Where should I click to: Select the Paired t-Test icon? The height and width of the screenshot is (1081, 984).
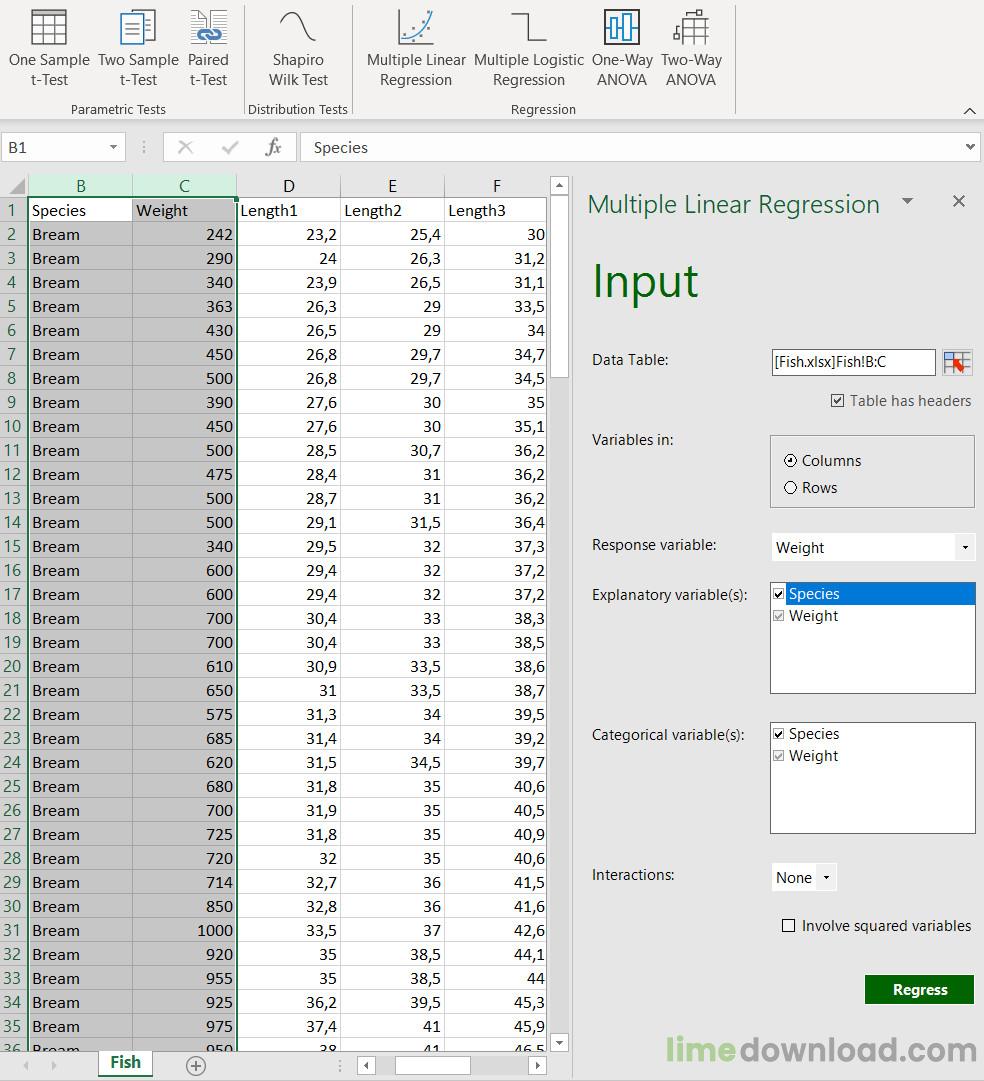pyautogui.click(x=208, y=48)
